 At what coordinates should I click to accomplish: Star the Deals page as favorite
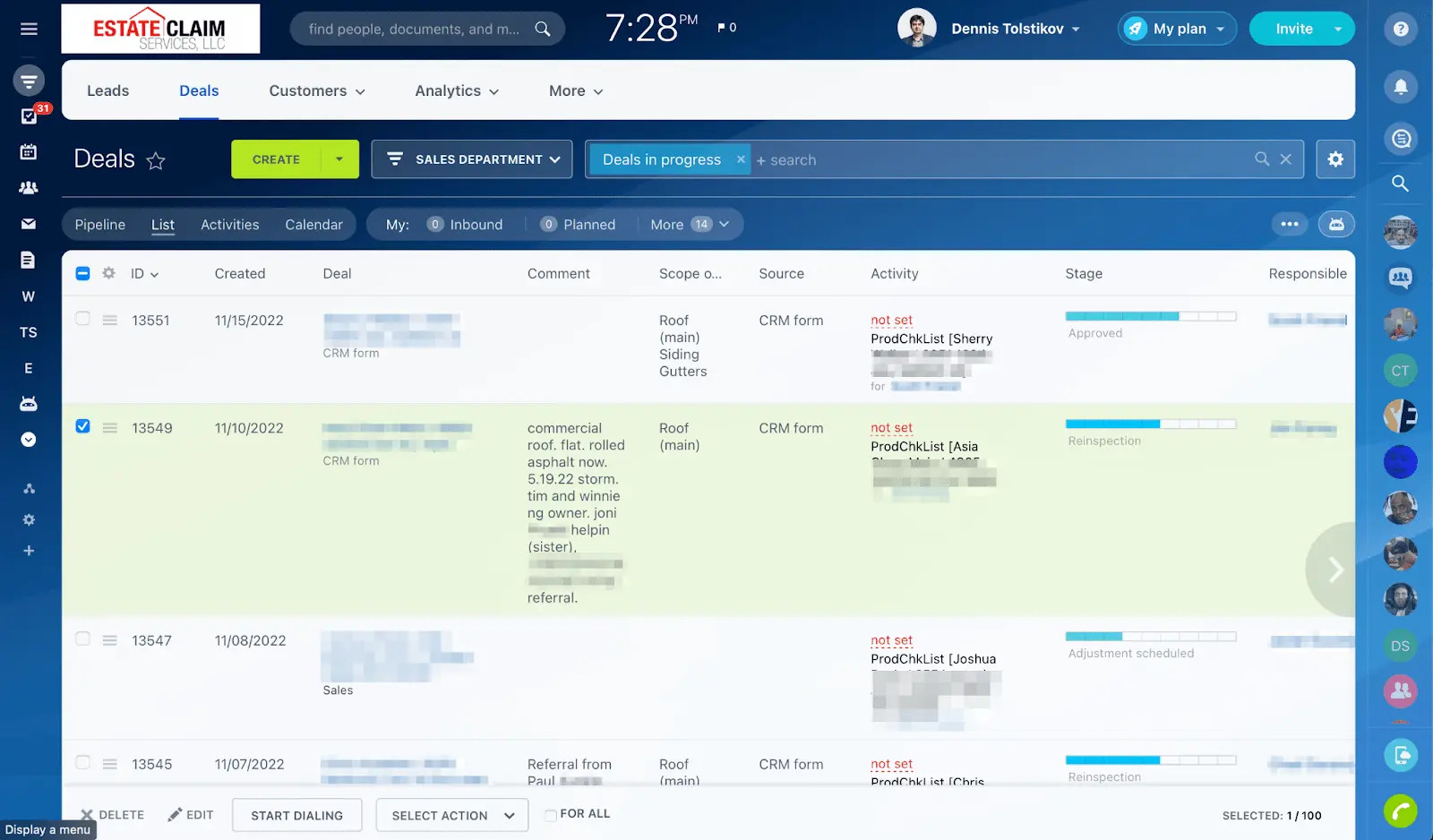[156, 160]
